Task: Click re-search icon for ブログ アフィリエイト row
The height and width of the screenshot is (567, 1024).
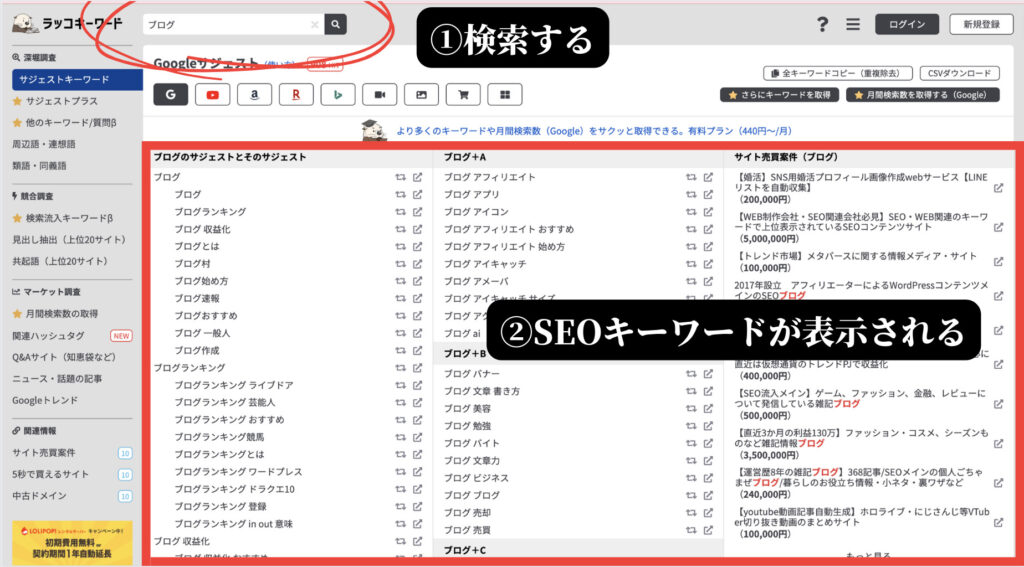Action: click(x=691, y=177)
